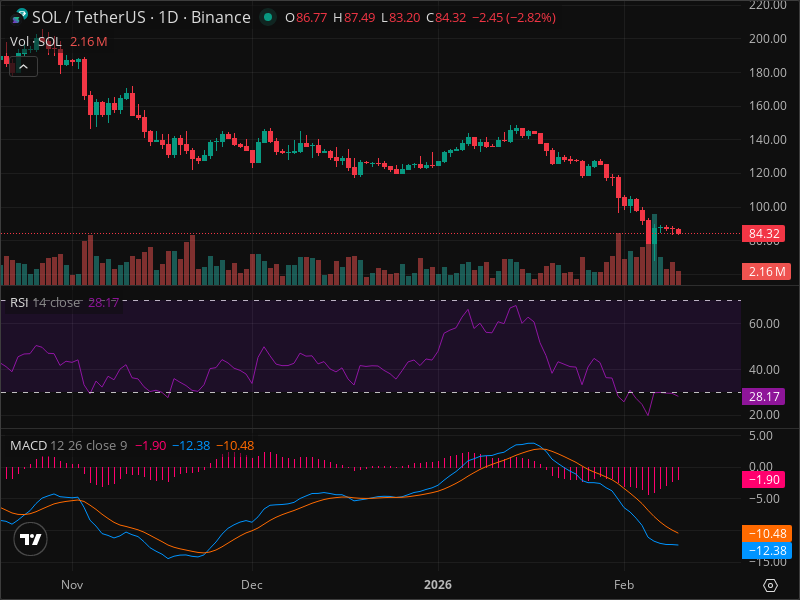Click the histogram value −1.90 in MACD legend
Image resolution: width=800 pixels, height=600 pixels.
tap(151, 445)
